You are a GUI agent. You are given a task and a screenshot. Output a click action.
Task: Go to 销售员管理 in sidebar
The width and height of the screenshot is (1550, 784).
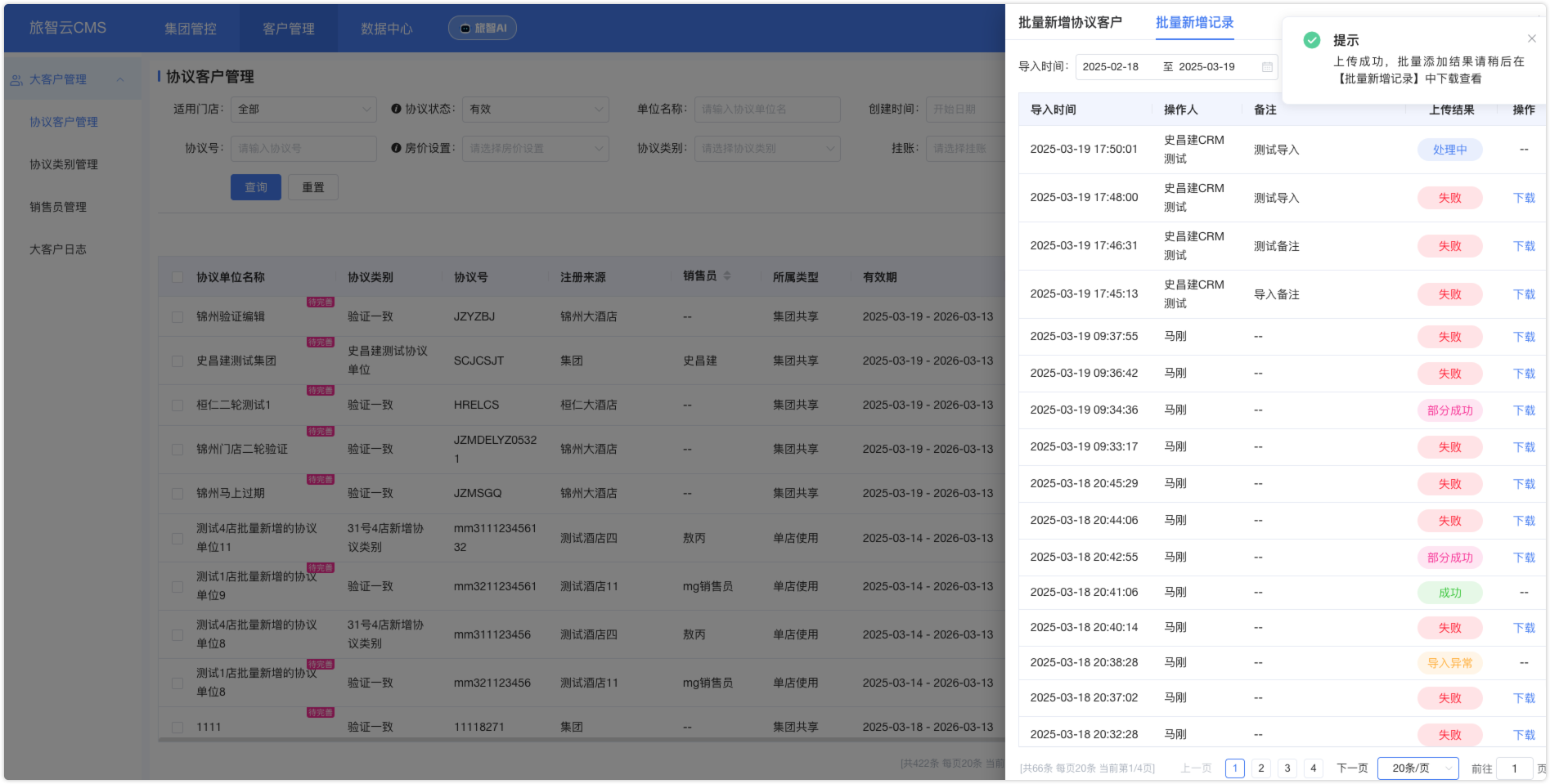(x=58, y=207)
